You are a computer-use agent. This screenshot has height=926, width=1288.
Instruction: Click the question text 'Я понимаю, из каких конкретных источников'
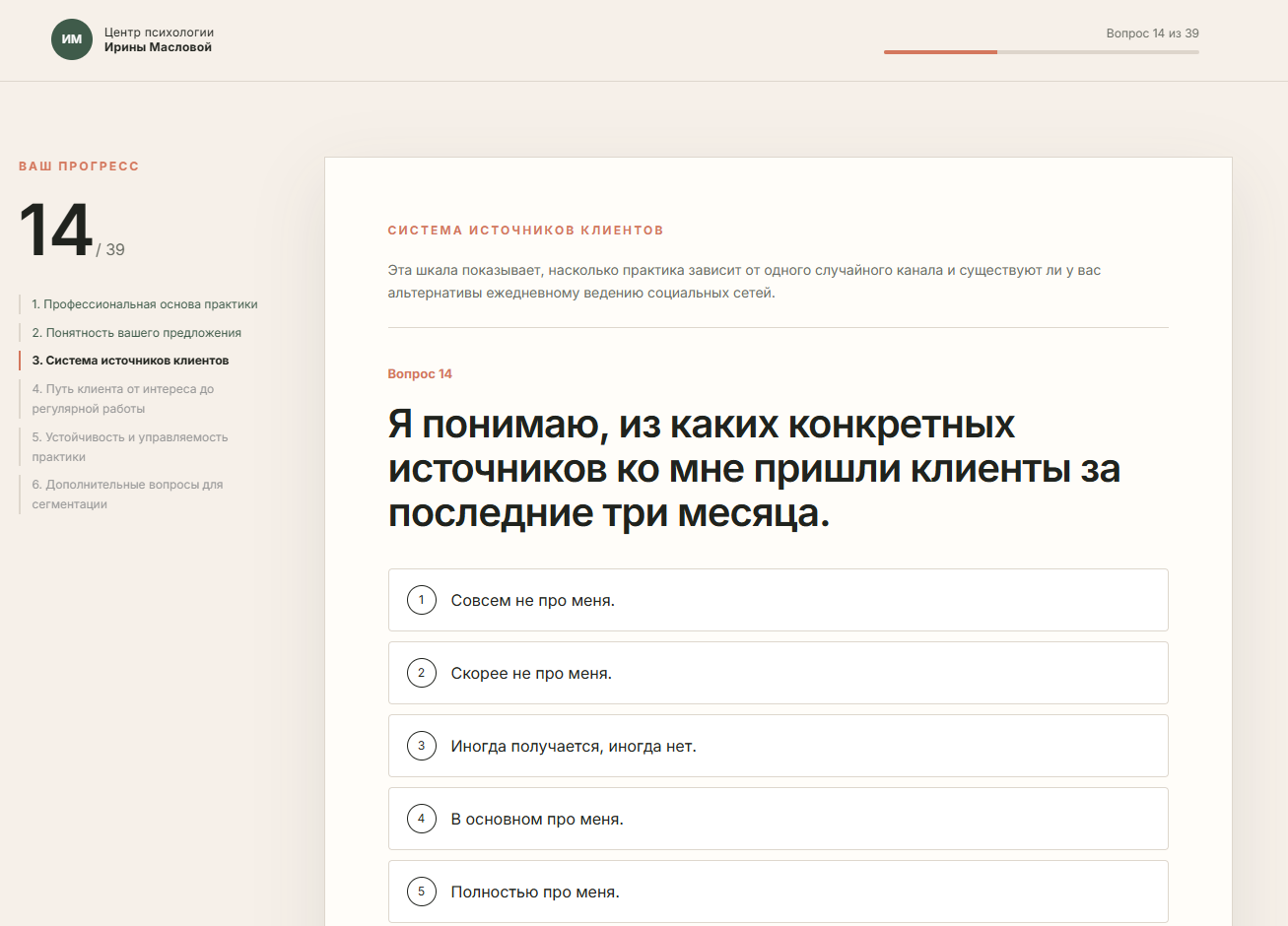point(754,469)
